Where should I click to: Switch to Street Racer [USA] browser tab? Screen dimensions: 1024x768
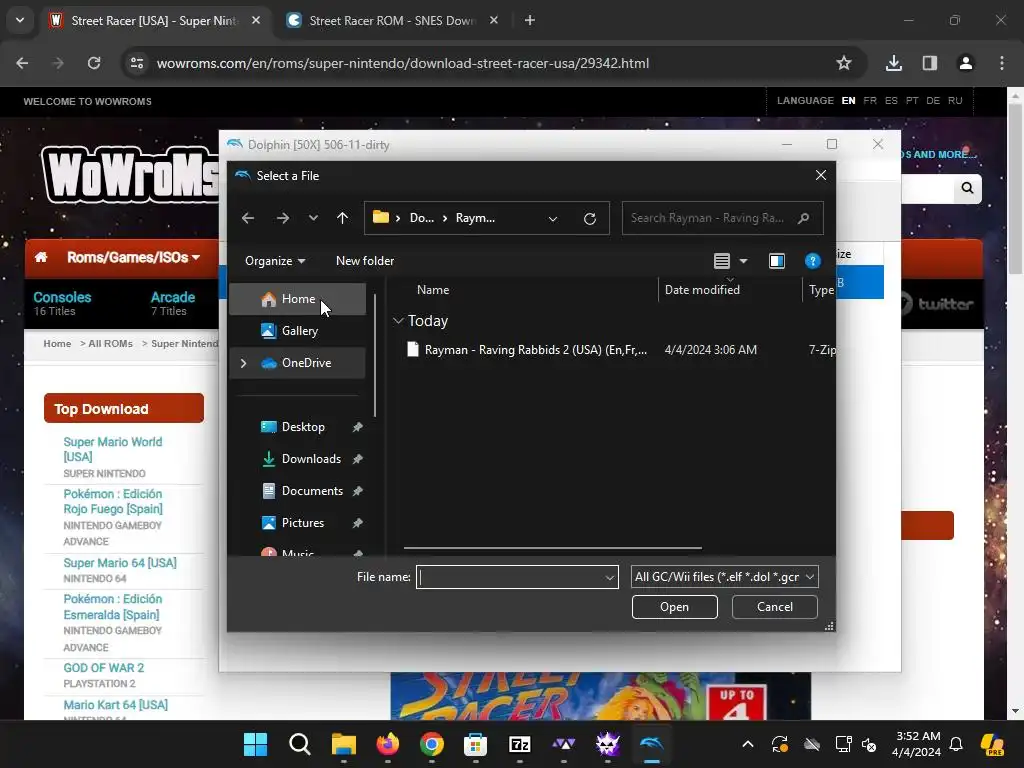coord(154,21)
